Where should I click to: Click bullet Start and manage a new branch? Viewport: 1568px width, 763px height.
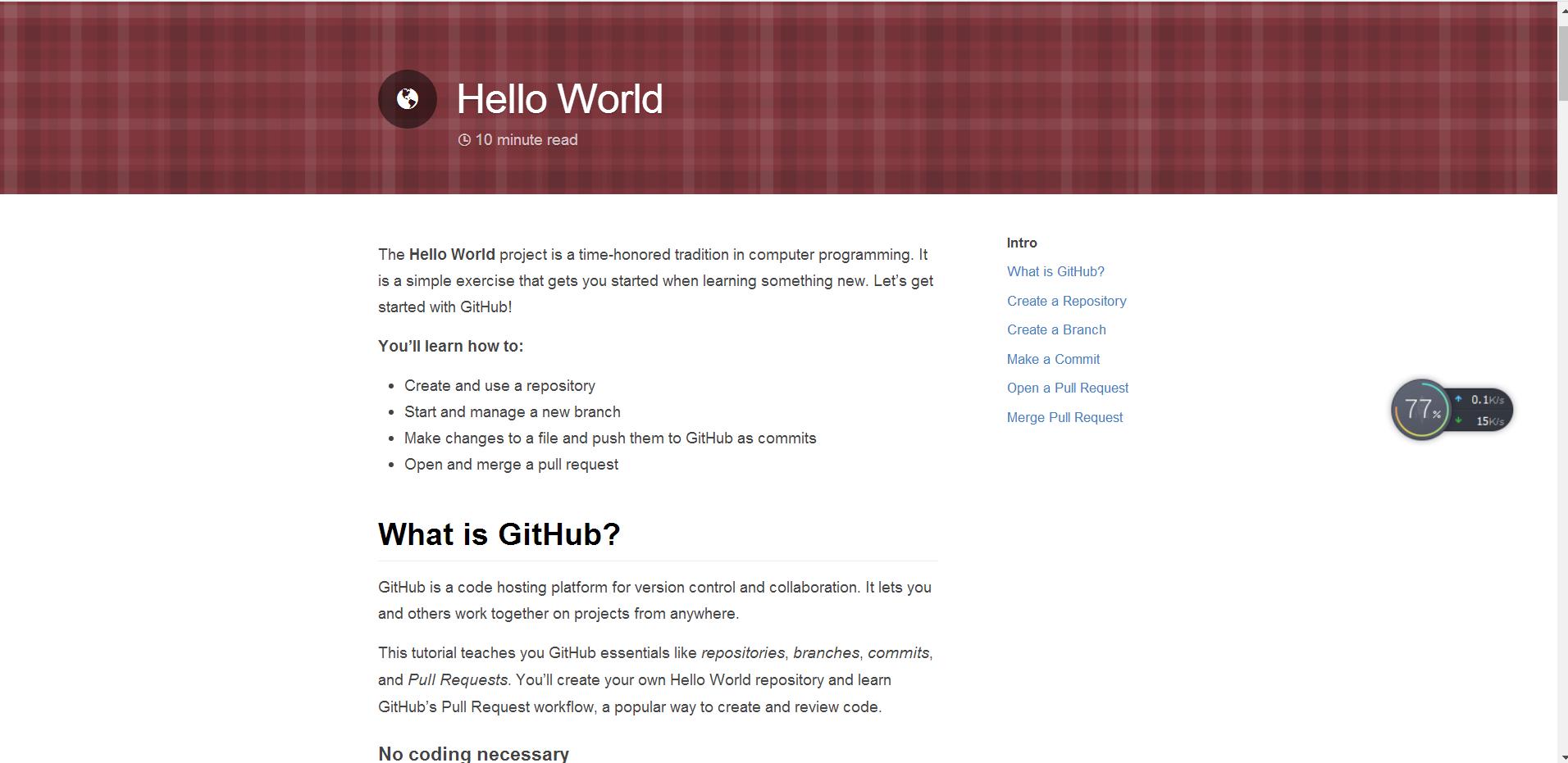click(512, 411)
